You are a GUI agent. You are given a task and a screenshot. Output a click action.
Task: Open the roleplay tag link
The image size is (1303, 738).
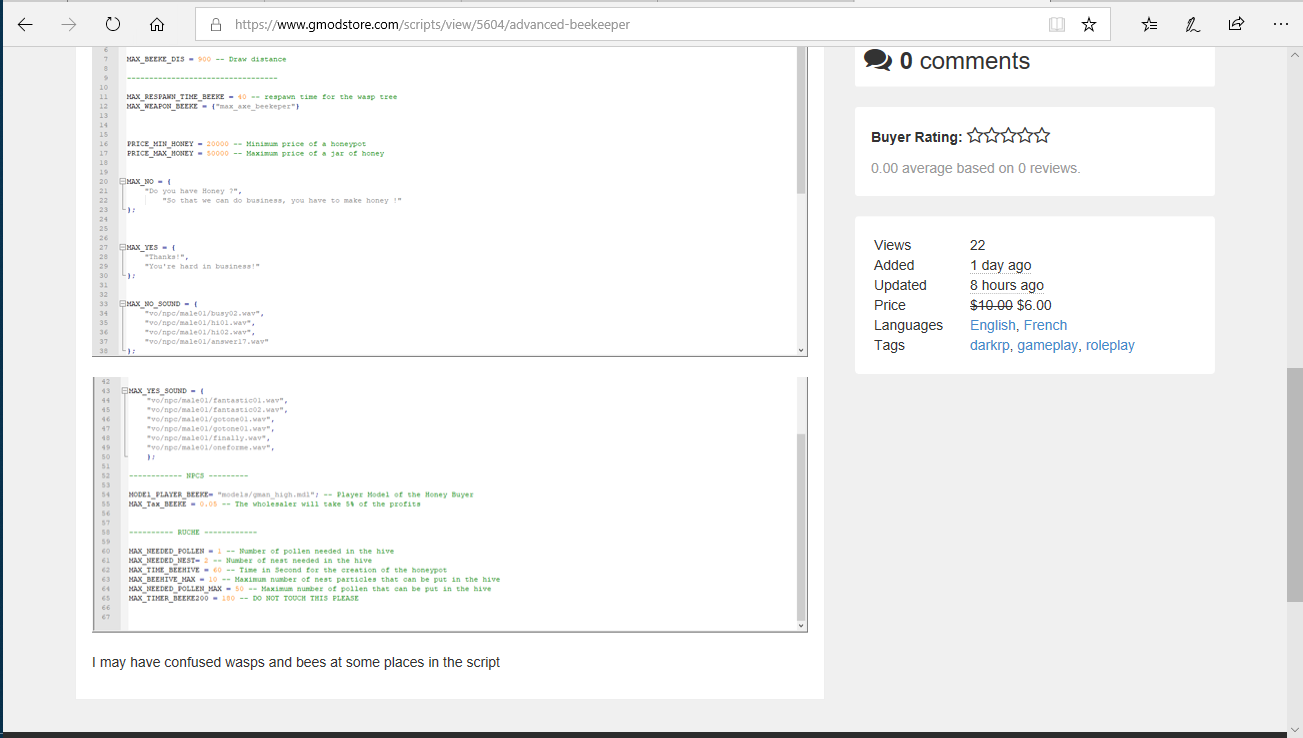(x=1110, y=345)
